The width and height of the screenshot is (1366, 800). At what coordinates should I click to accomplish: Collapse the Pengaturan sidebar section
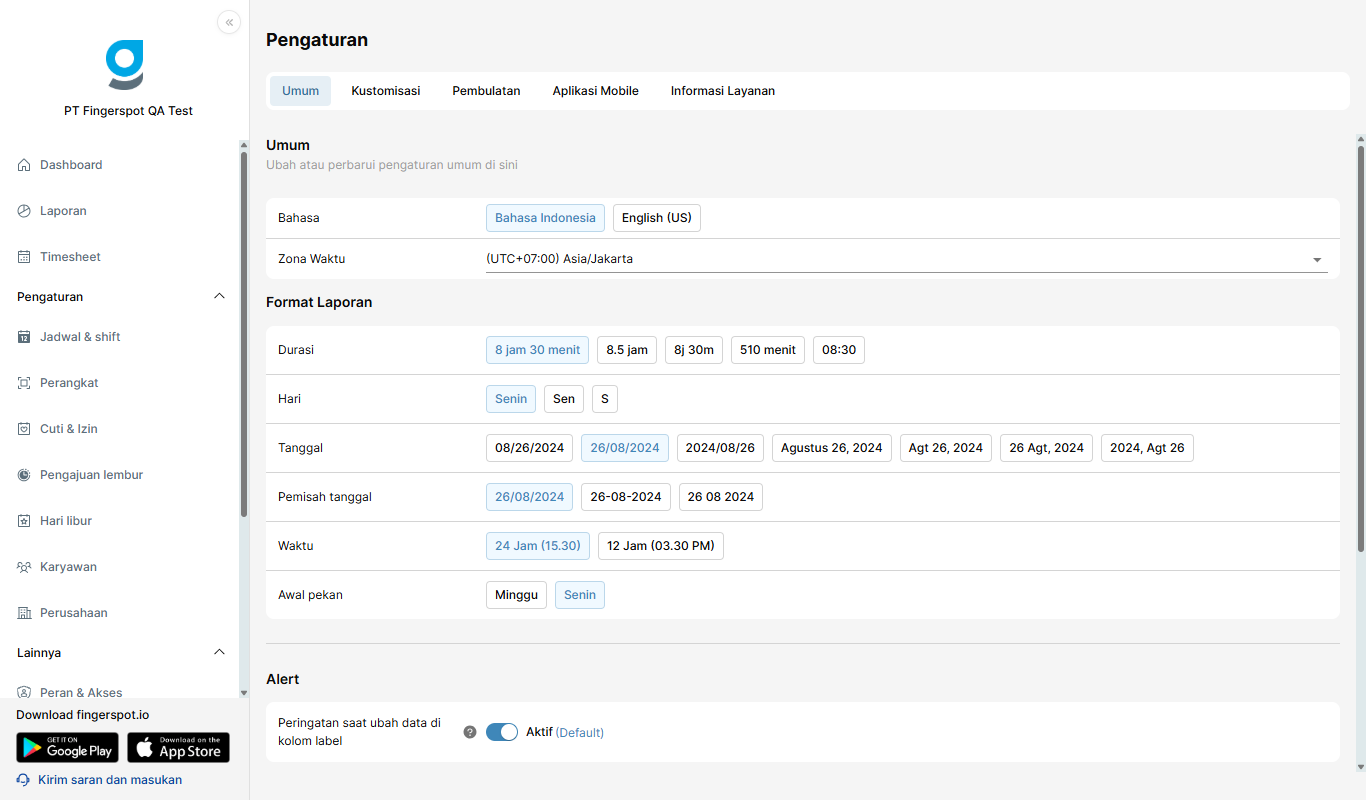pos(220,297)
